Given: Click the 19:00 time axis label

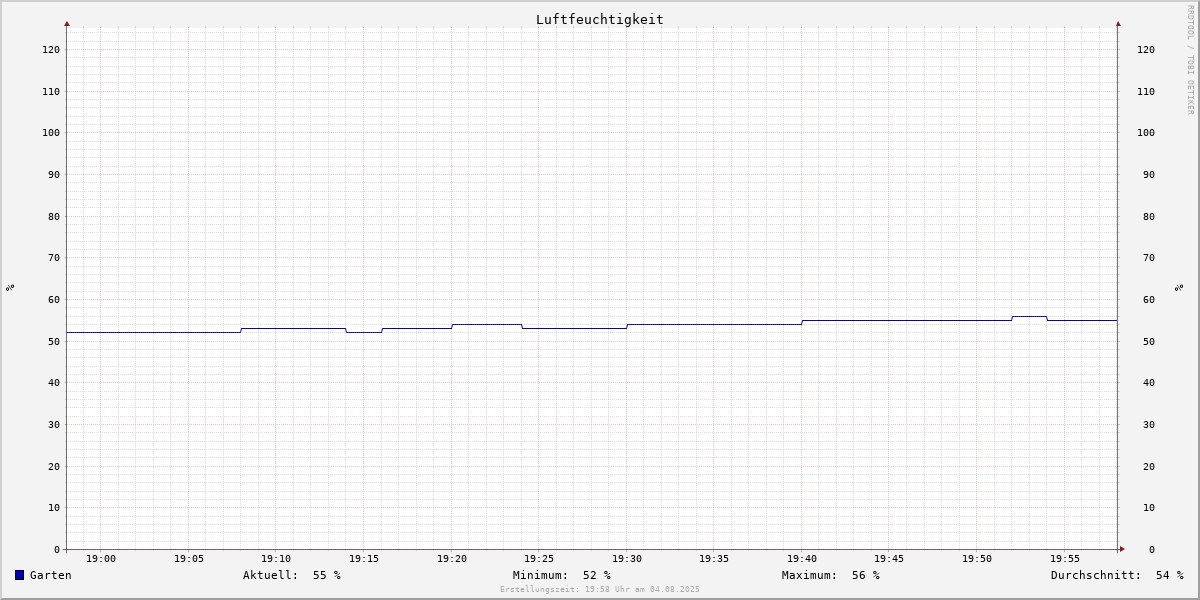Looking at the screenshot, I should pos(101,559).
